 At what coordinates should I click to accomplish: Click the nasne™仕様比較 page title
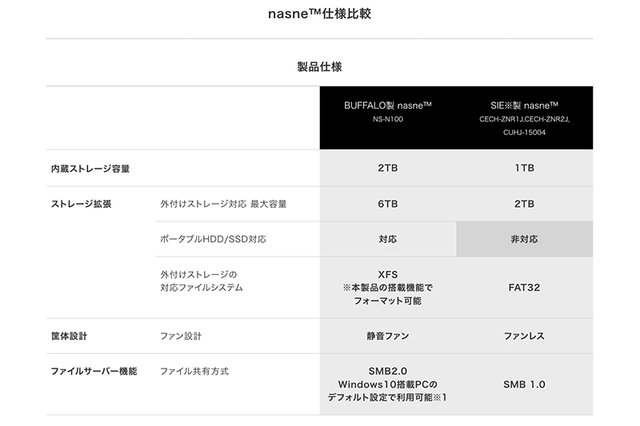pyautogui.click(x=319, y=14)
